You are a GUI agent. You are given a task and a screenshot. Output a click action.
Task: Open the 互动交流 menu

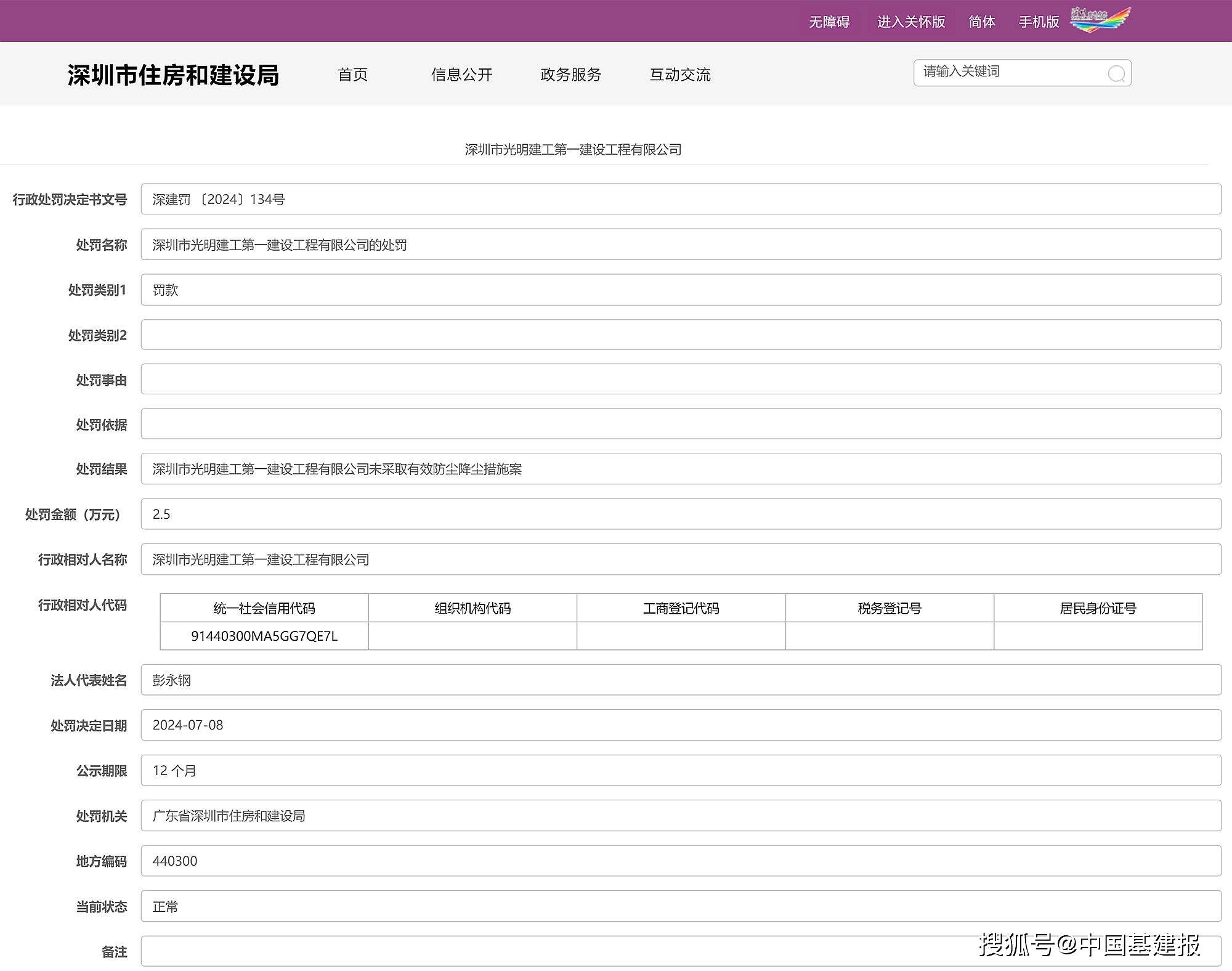[x=680, y=75]
